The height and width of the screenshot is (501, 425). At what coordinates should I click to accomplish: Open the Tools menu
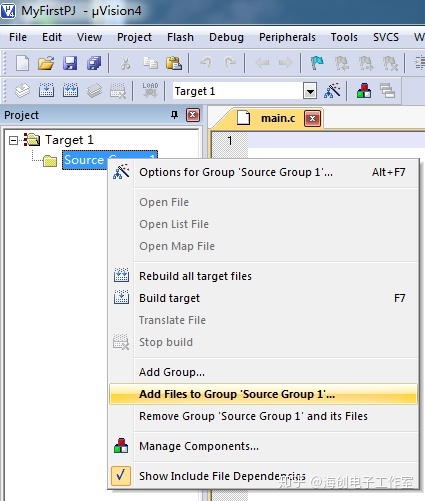point(344,37)
